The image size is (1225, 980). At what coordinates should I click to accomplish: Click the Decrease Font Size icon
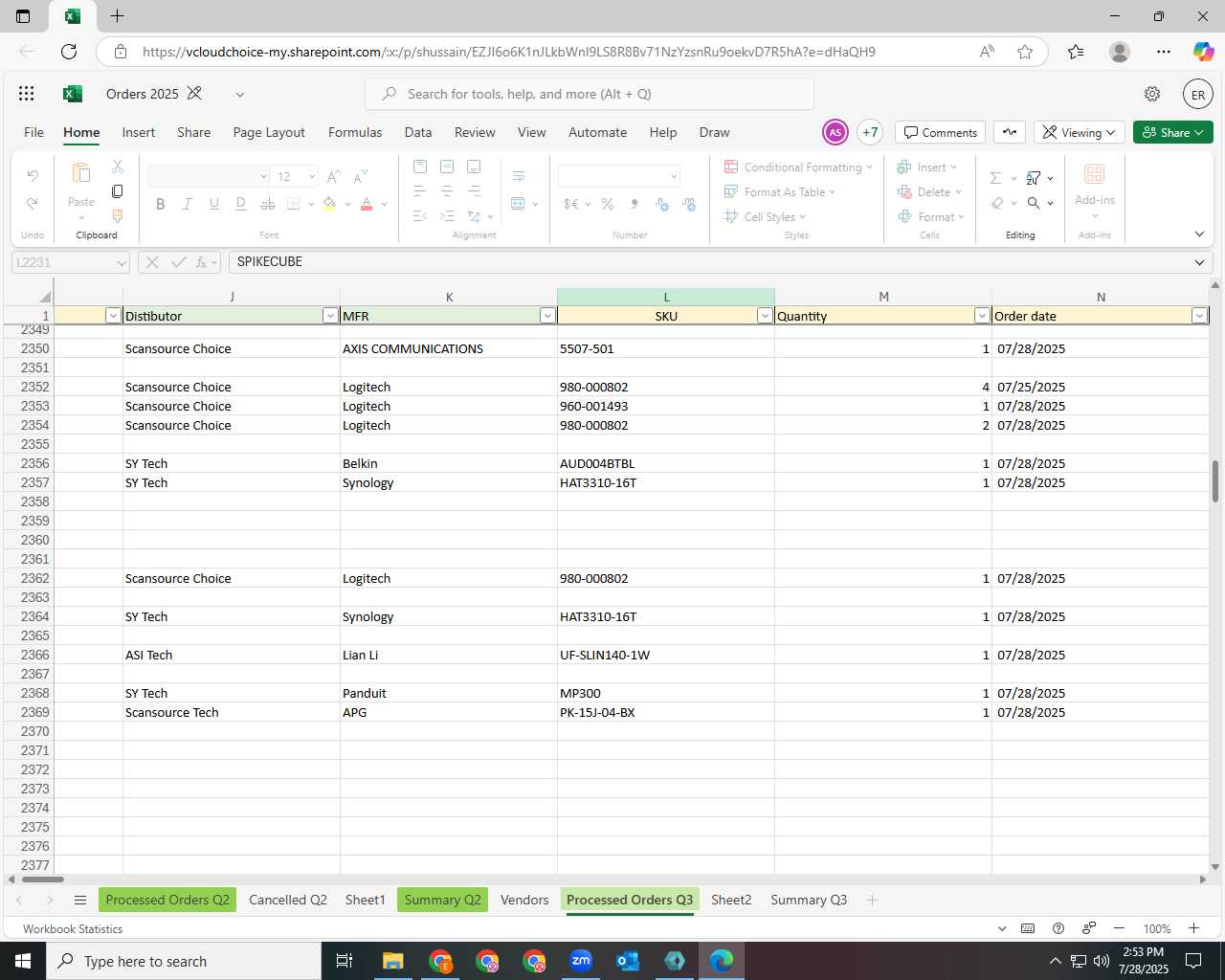click(360, 177)
